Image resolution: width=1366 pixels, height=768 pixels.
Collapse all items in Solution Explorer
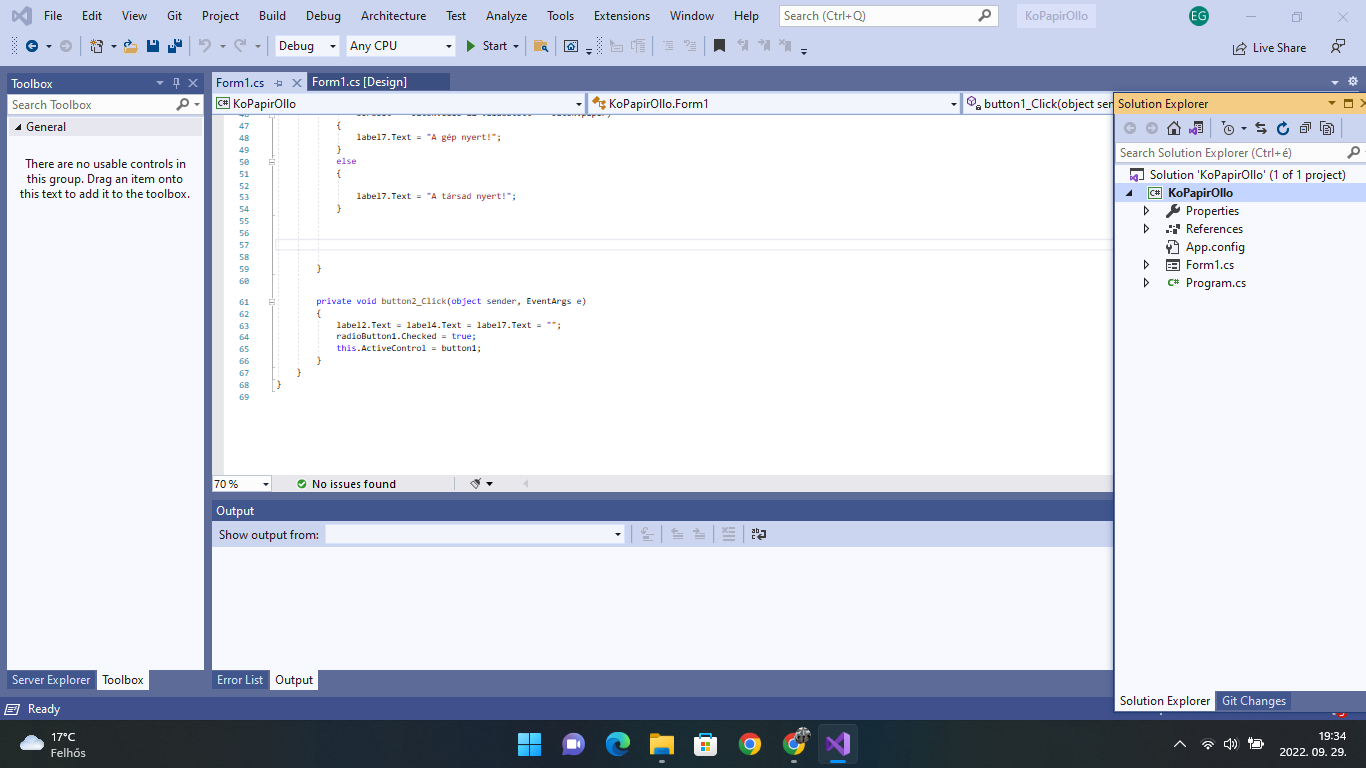click(x=1305, y=128)
